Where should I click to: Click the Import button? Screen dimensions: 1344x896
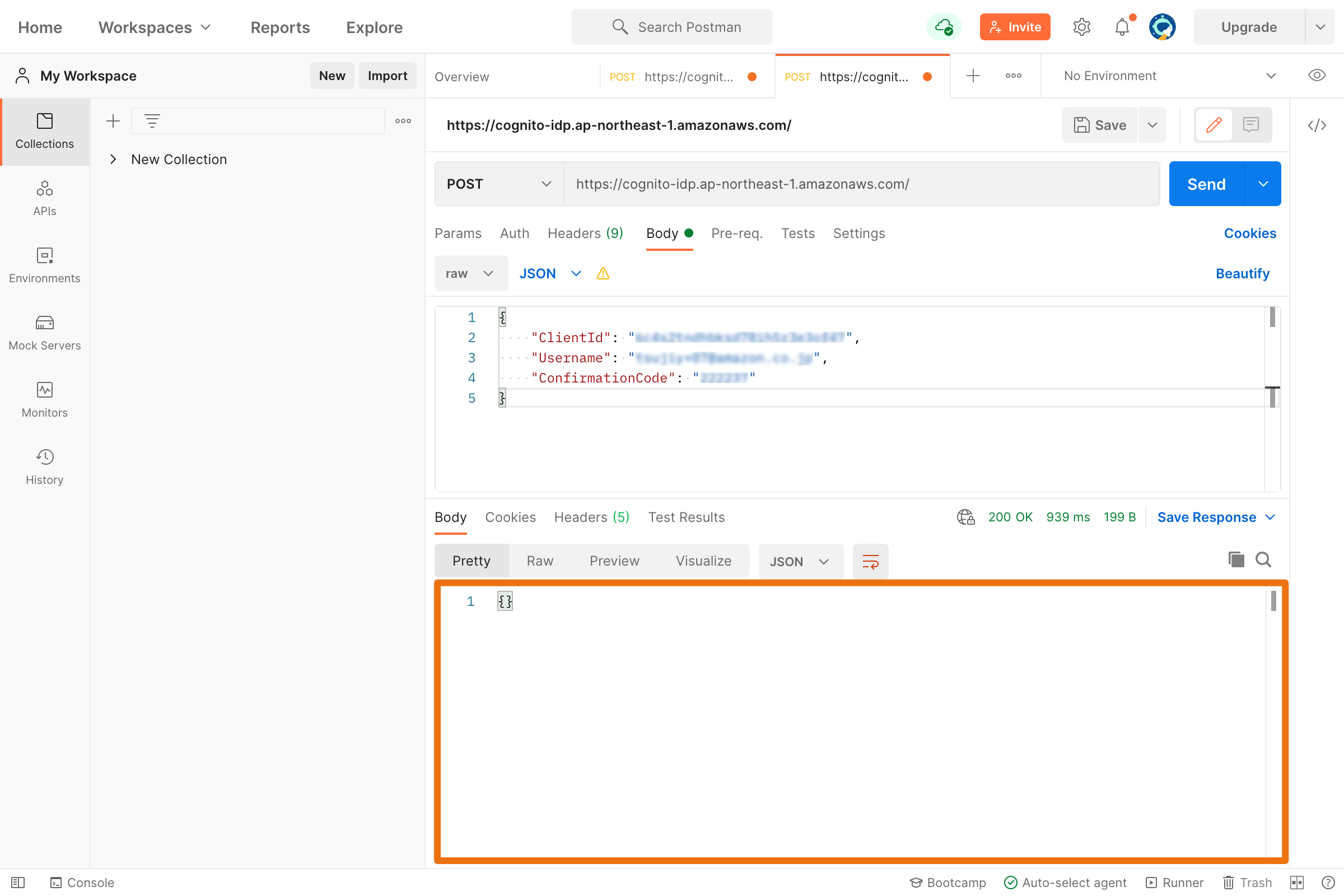click(388, 76)
